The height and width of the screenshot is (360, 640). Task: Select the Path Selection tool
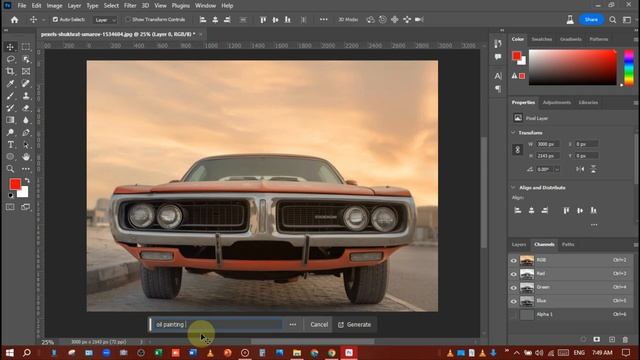[x=26, y=144]
